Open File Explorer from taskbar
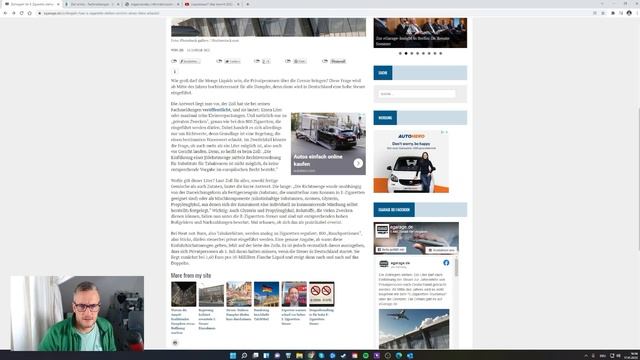The width and height of the screenshot is (640, 360). [299, 356]
